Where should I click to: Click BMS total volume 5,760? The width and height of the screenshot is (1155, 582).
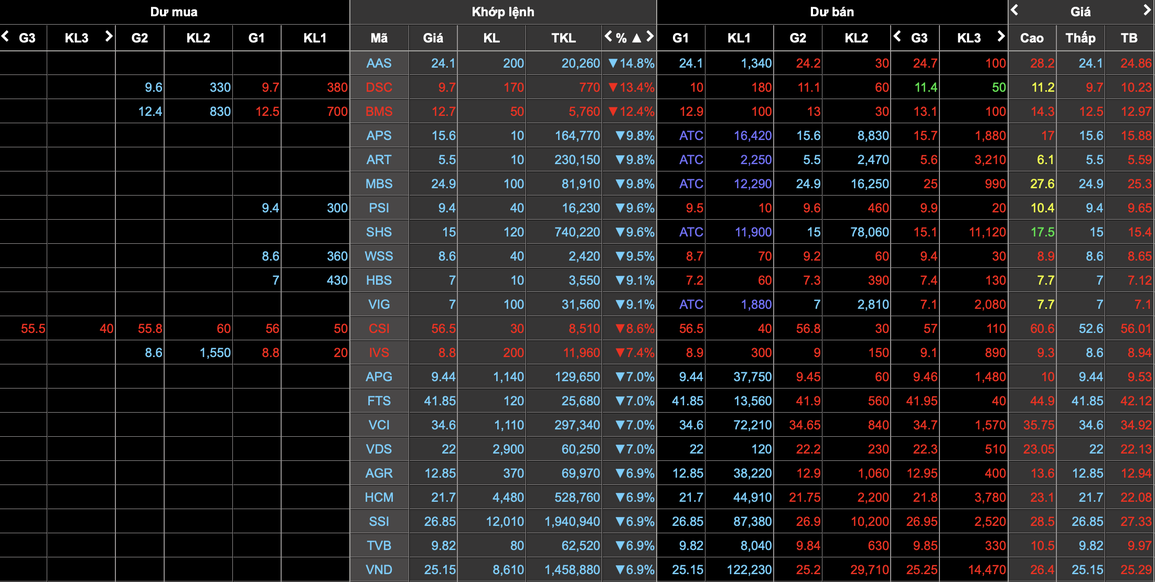[x=585, y=112]
